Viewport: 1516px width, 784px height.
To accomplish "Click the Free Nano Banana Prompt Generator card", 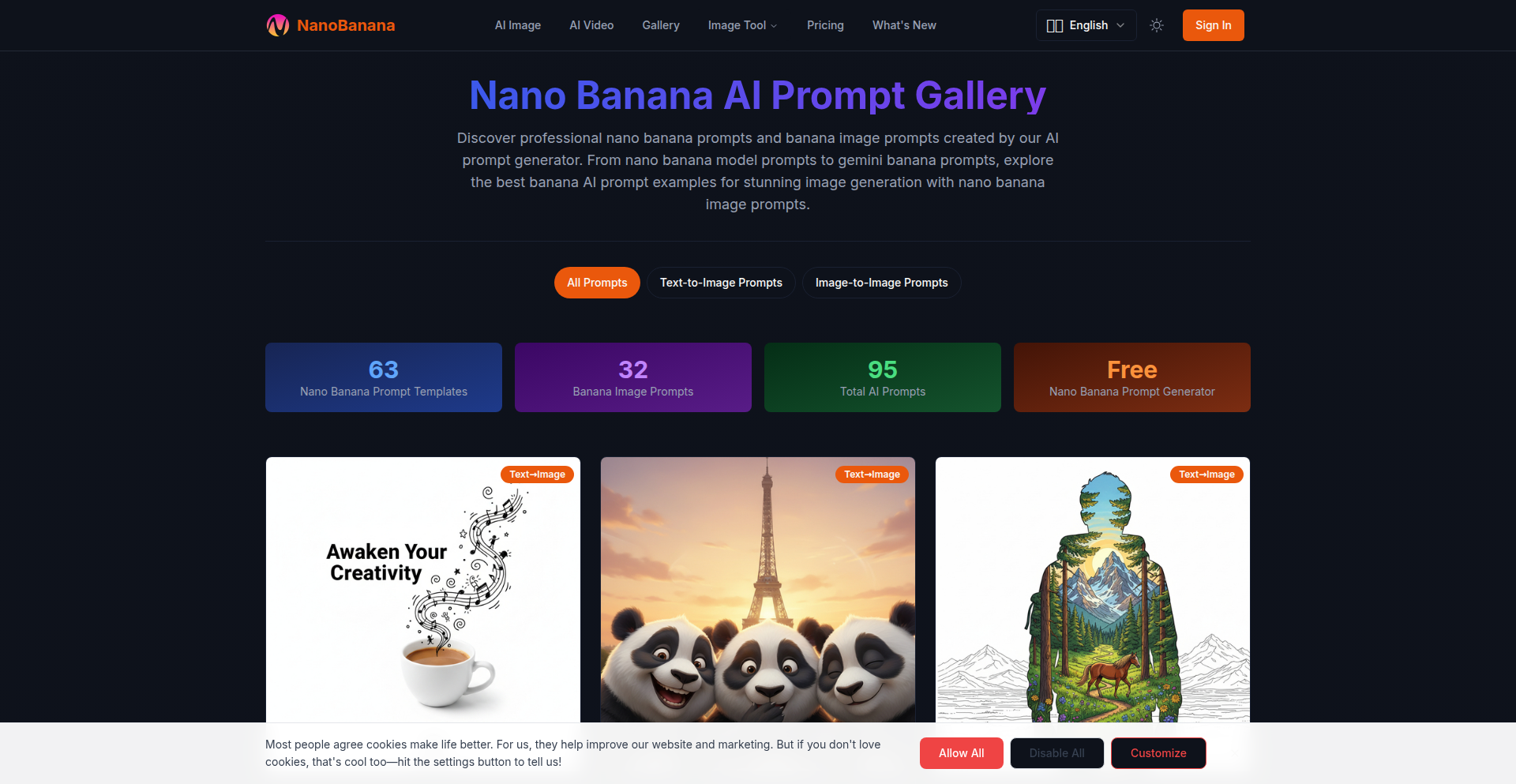I will 1131,377.
